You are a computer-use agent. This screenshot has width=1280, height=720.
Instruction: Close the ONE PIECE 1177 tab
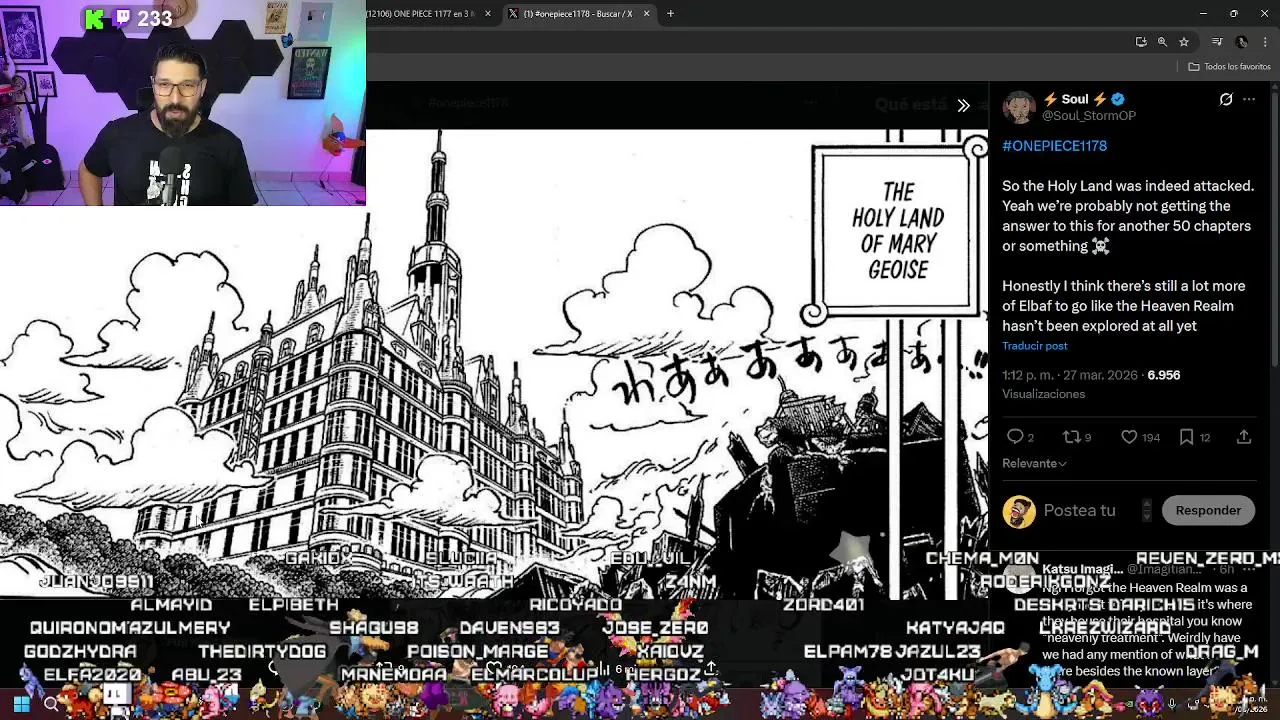488,14
